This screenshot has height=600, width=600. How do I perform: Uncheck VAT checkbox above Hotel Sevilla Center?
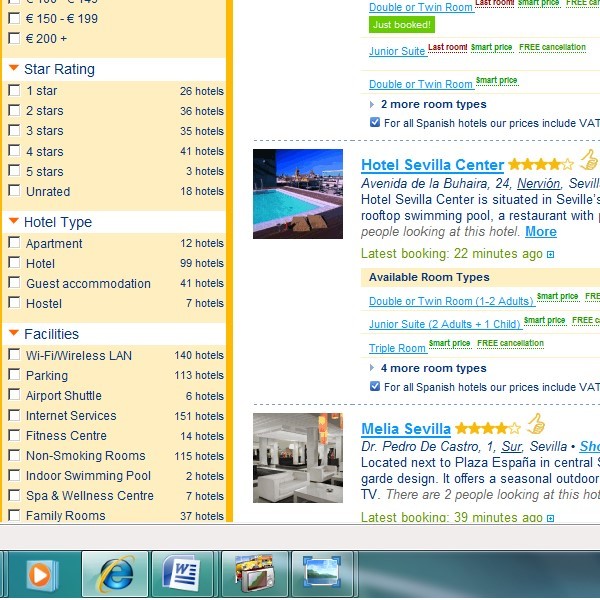(375, 122)
